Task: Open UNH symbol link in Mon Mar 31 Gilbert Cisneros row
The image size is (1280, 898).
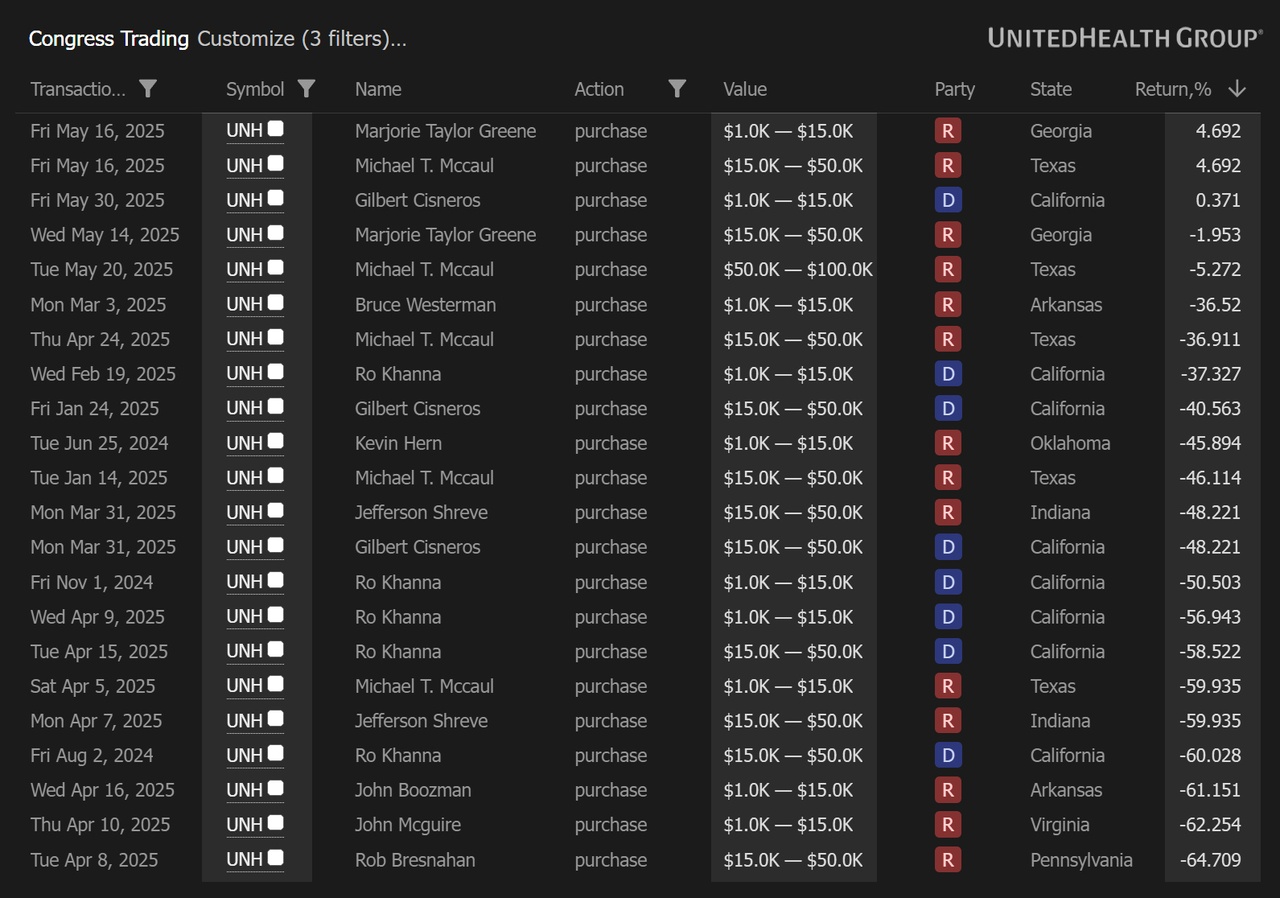Action: [x=244, y=547]
